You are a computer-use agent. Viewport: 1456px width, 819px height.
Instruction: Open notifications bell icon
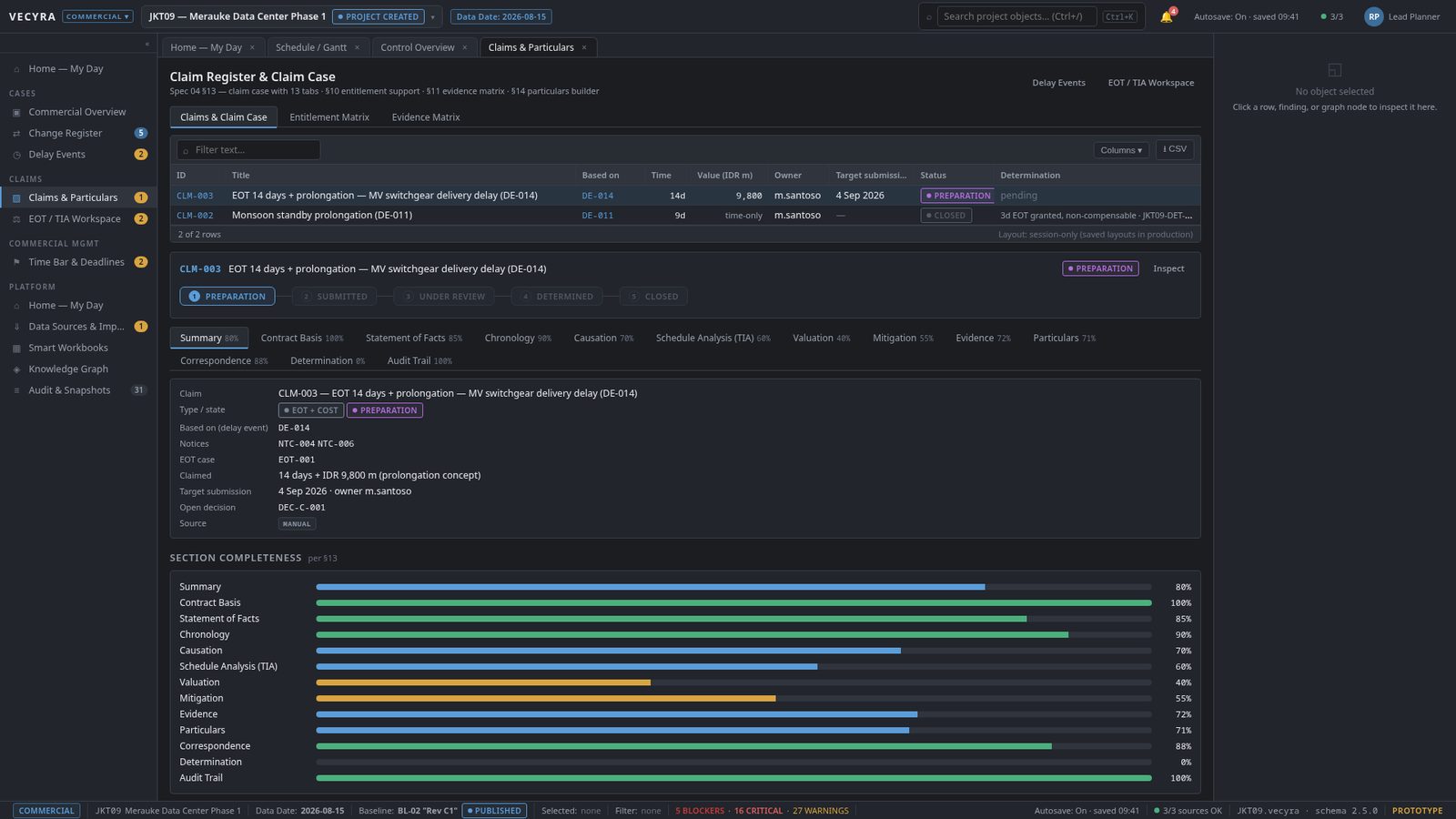(1166, 16)
